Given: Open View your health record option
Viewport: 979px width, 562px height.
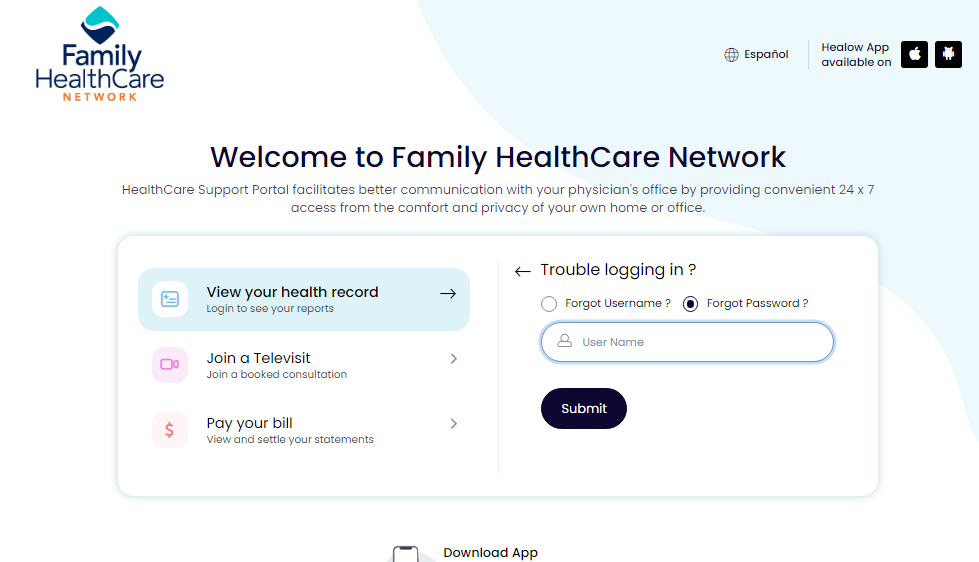Looking at the screenshot, I should pos(303,300).
